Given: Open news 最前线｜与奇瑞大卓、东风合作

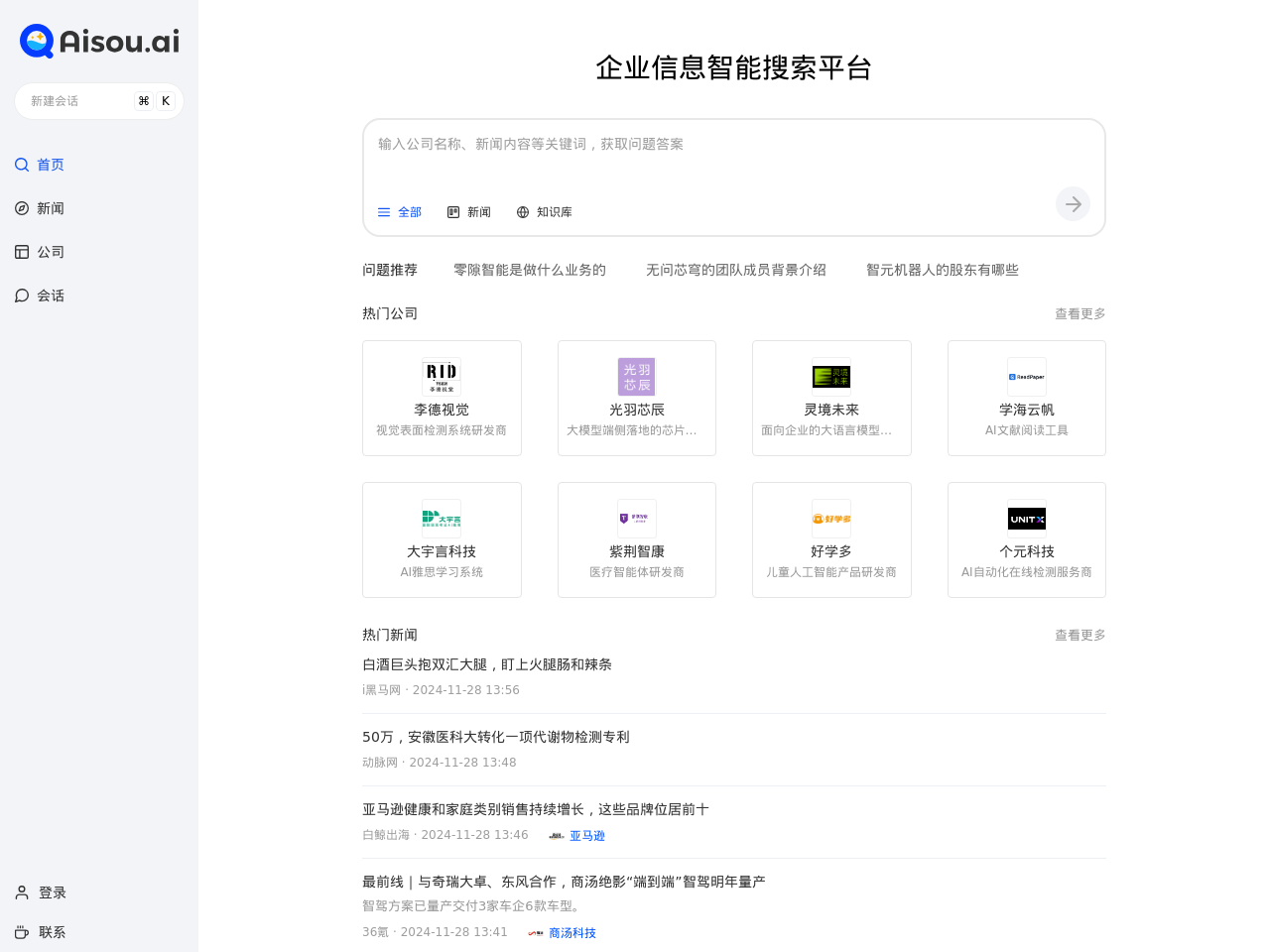Looking at the screenshot, I should coord(564,882).
